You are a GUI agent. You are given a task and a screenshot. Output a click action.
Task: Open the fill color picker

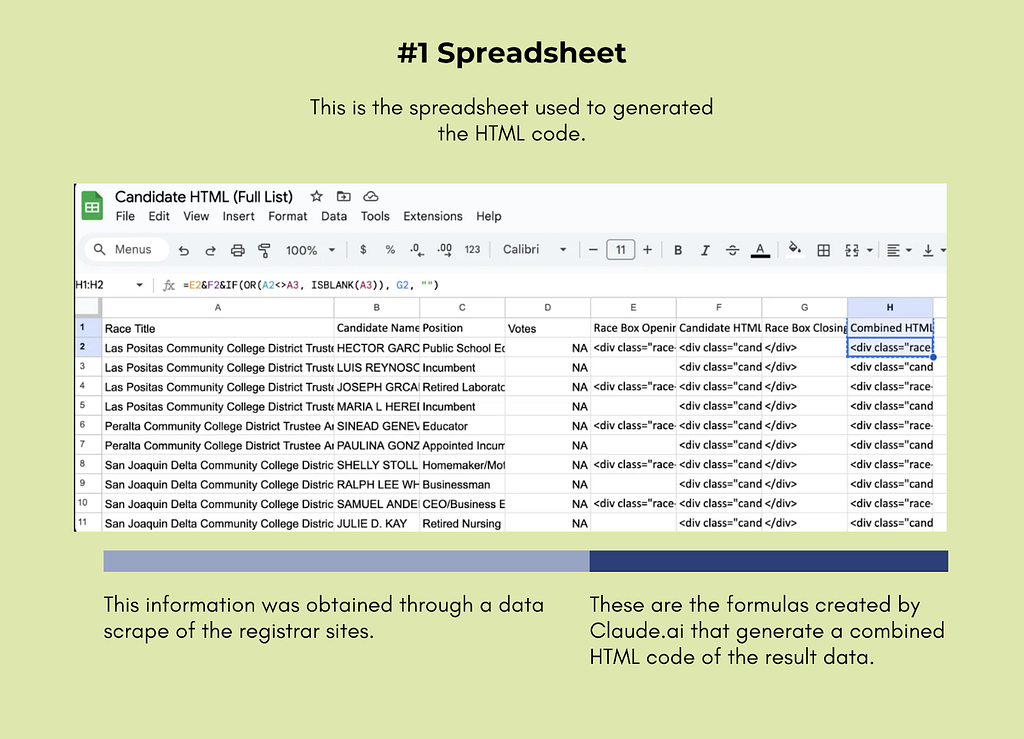tap(795, 249)
